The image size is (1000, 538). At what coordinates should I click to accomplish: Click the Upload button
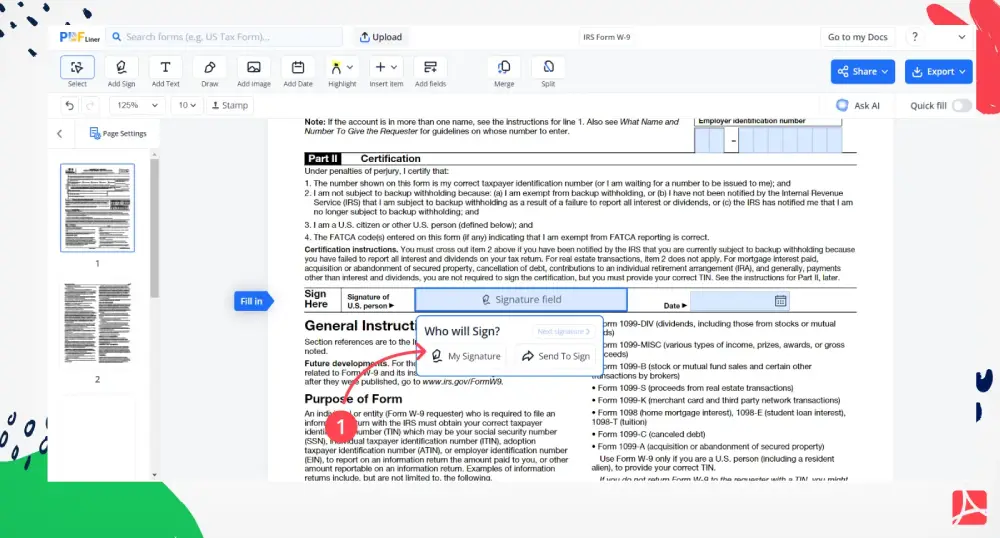coord(381,37)
